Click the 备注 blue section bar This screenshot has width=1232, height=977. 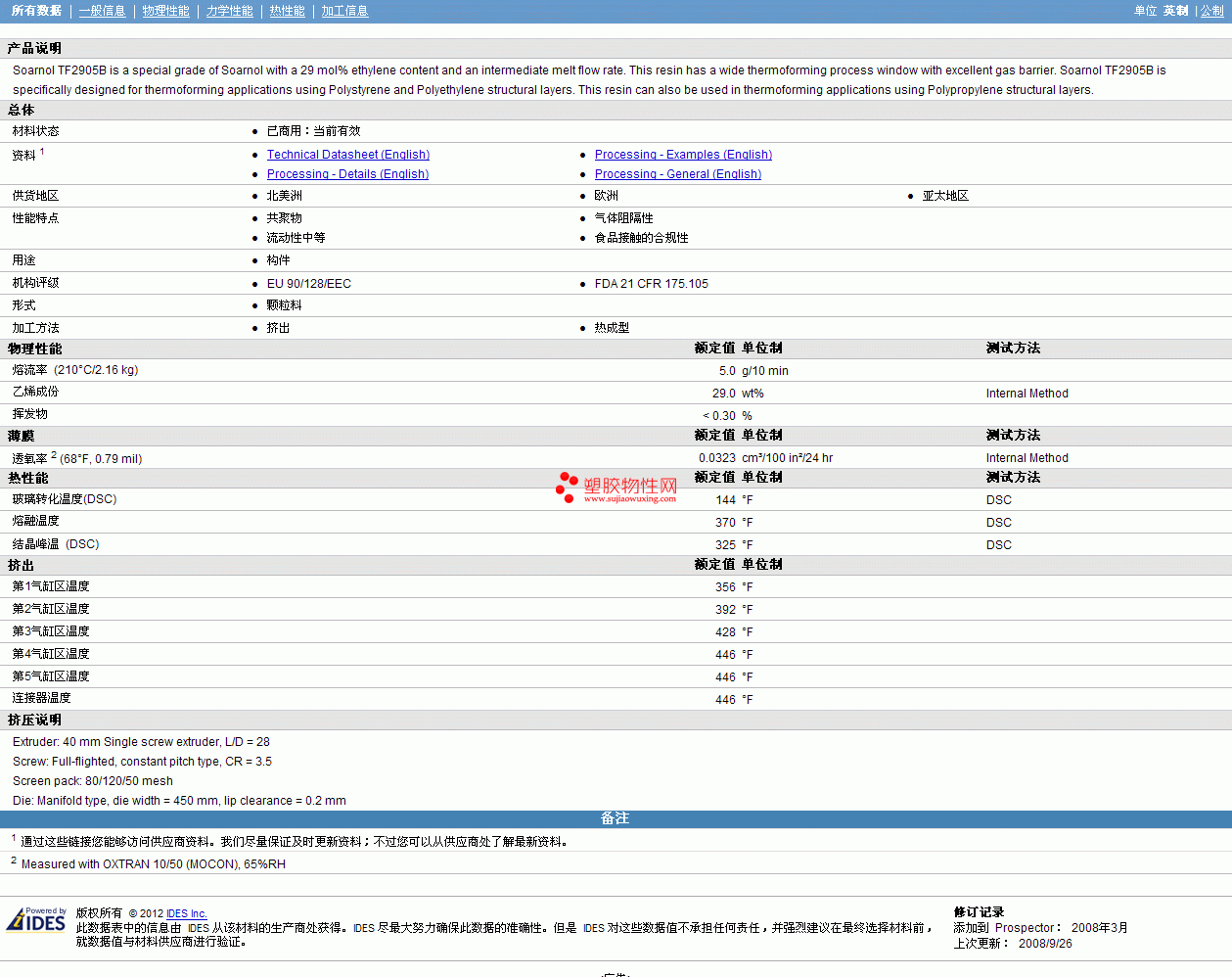click(615, 818)
